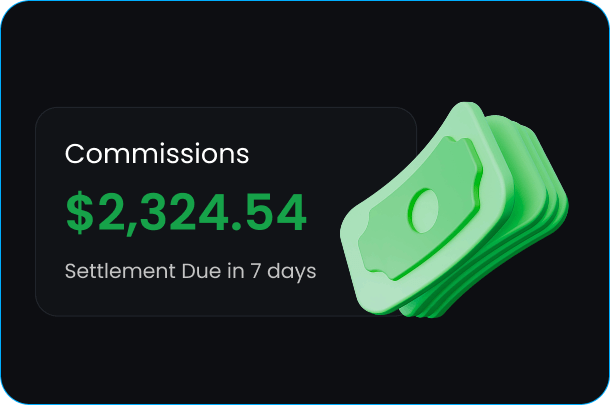Click the Settlement Due in 7 days text

pyautogui.click(x=190, y=271)
